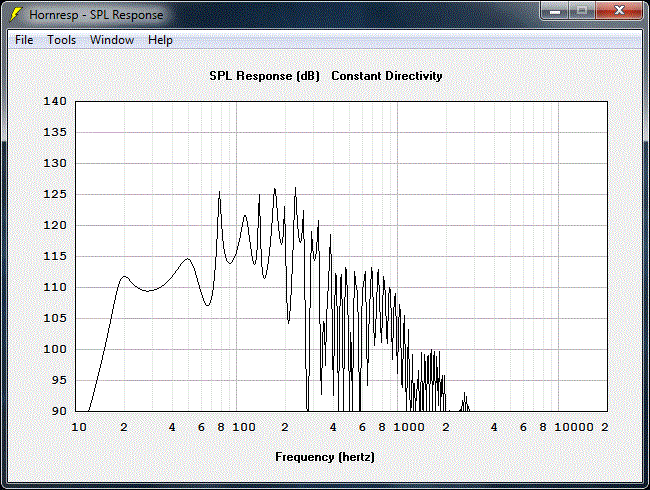Open the Tools menu
Screen dimensions: 650x490
tap(61, 40)
